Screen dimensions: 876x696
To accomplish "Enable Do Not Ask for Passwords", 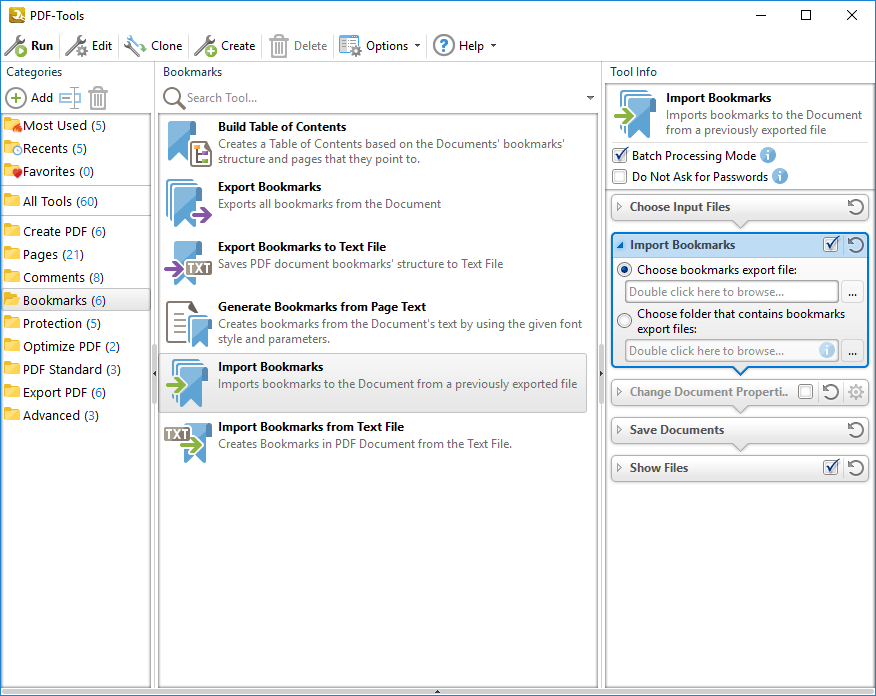I will tap(620, 177).
